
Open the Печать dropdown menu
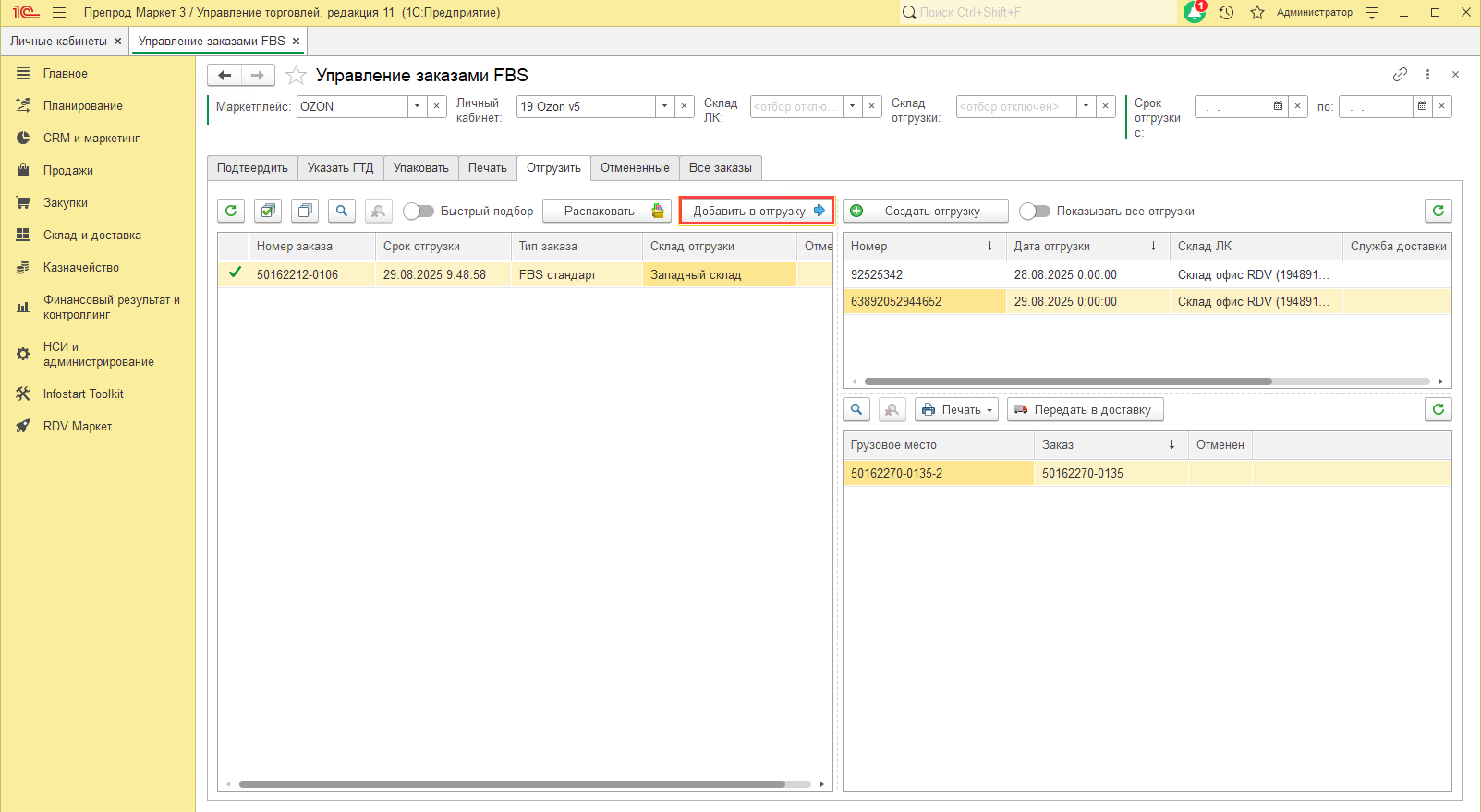(956, 409)
